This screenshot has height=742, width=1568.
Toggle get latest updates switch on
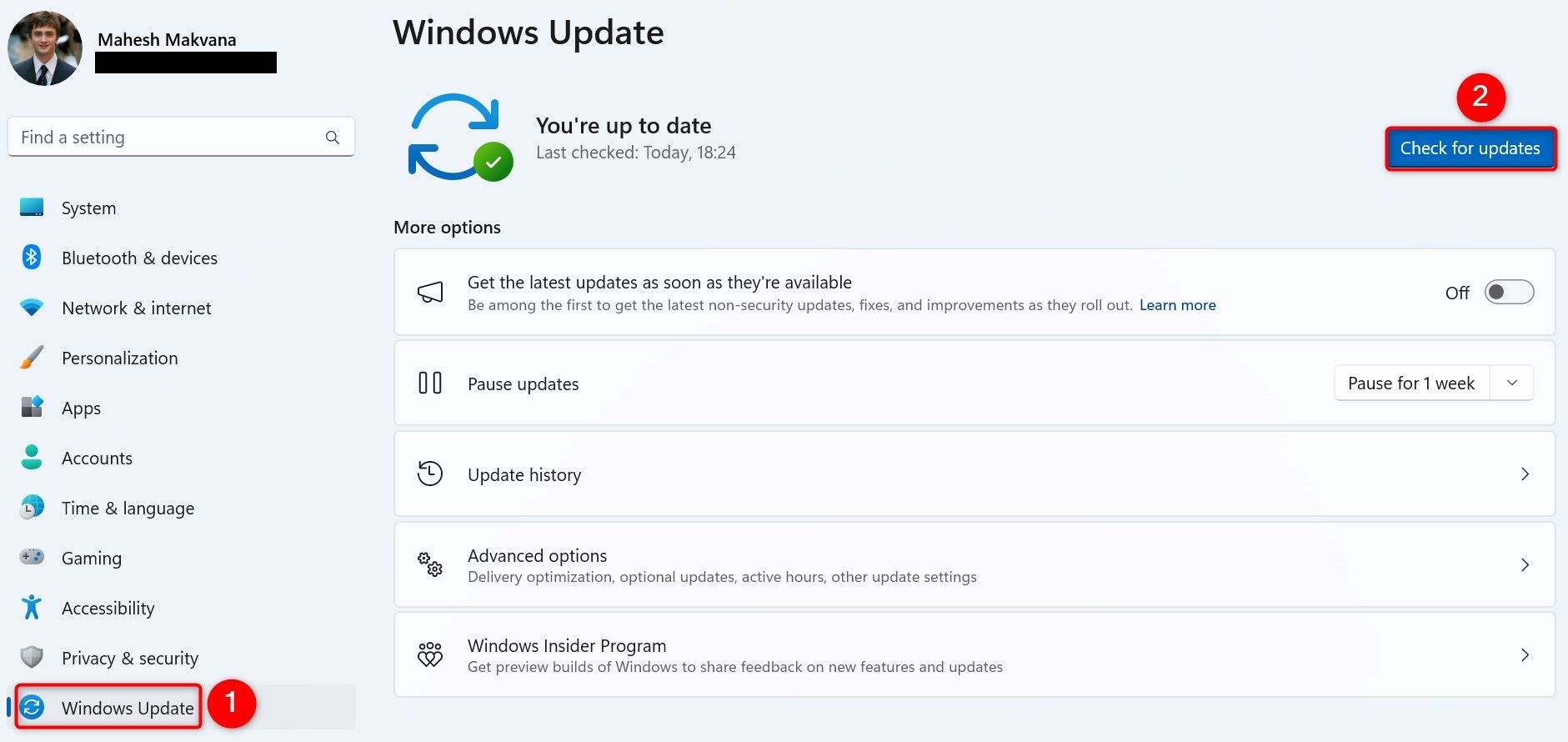(x=1509, y=292)
